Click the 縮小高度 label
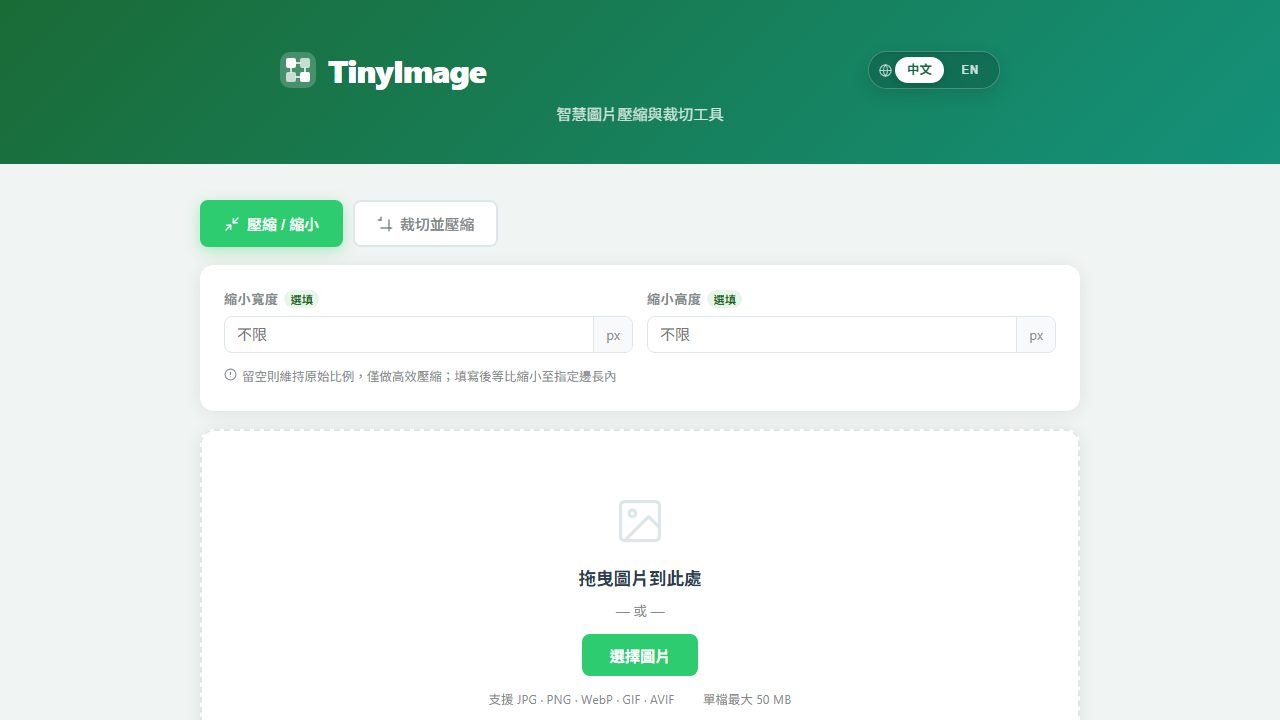The image size is (1280, 720). click(674, 299)
